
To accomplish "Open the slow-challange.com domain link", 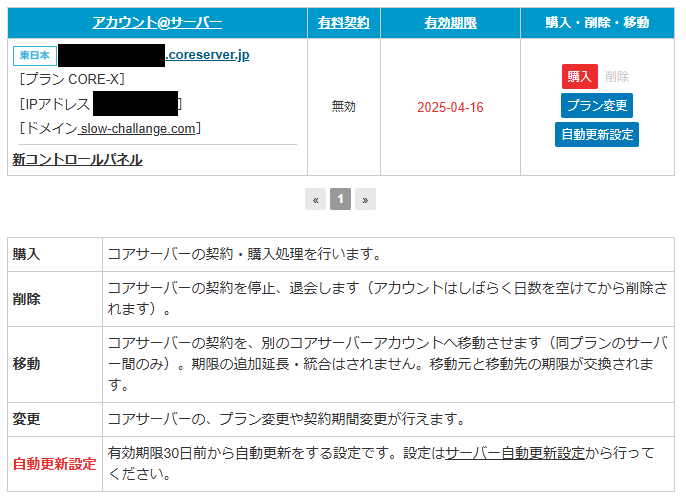I will click(x=139, y=128).
